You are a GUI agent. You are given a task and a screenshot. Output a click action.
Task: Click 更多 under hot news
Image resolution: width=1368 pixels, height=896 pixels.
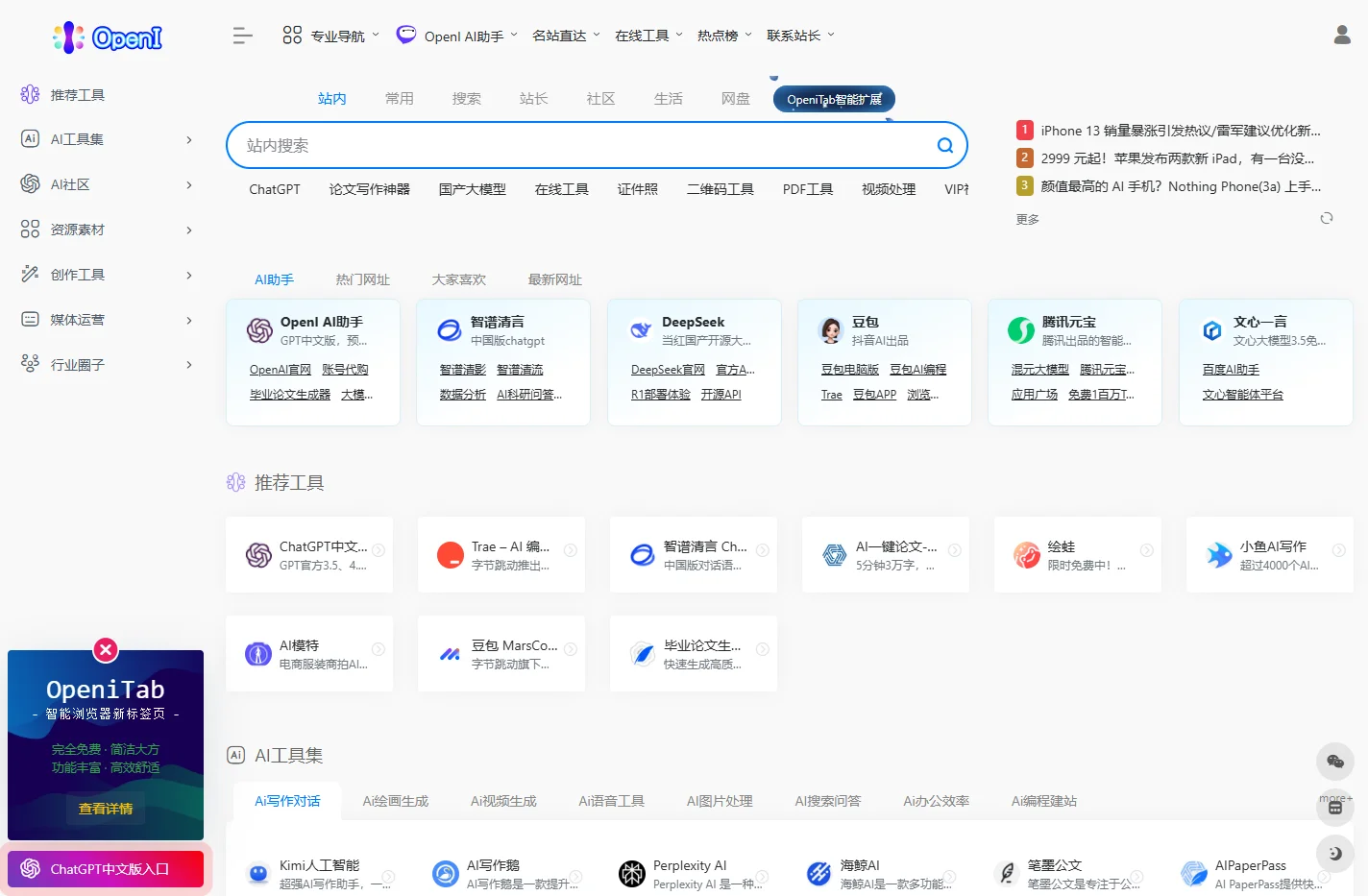pos(1027,219)
